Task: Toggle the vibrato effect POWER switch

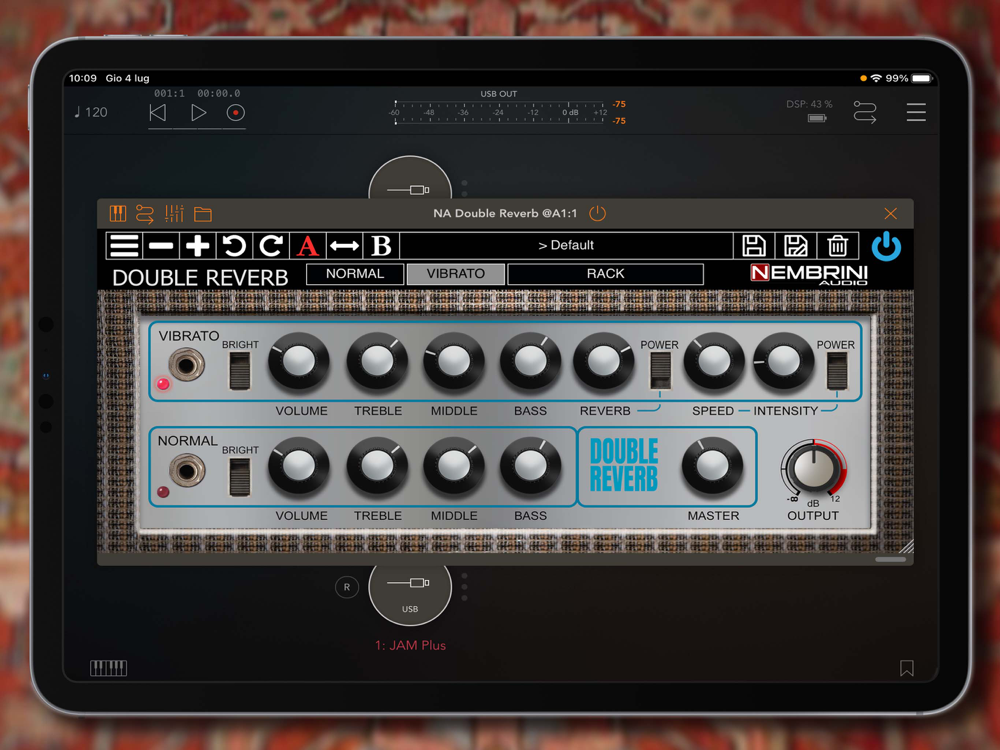Action: click(837, 371)
